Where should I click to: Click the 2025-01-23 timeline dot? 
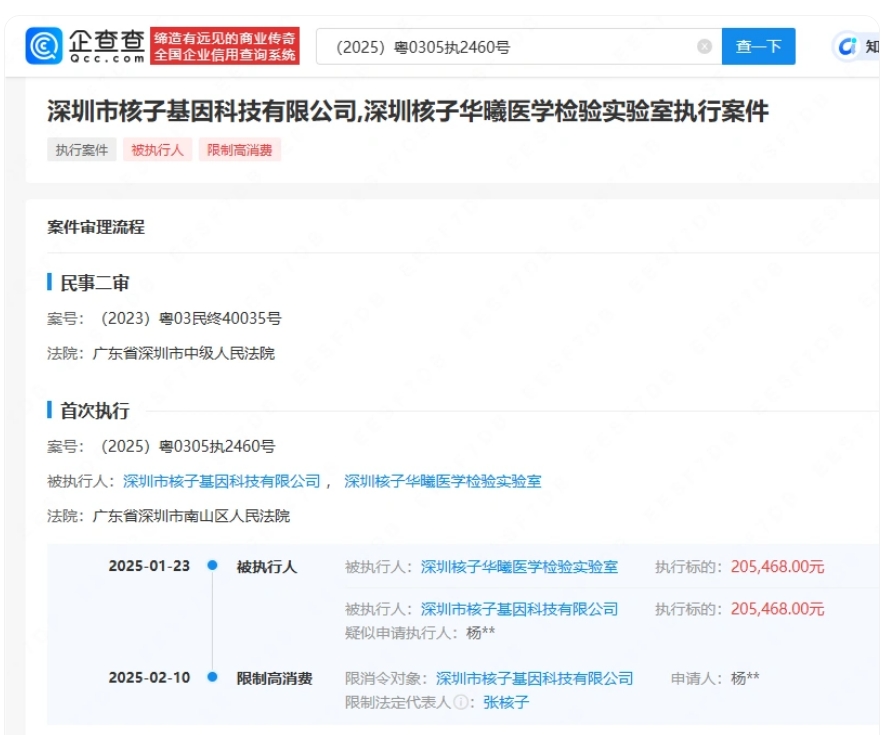tap(212, 565)
